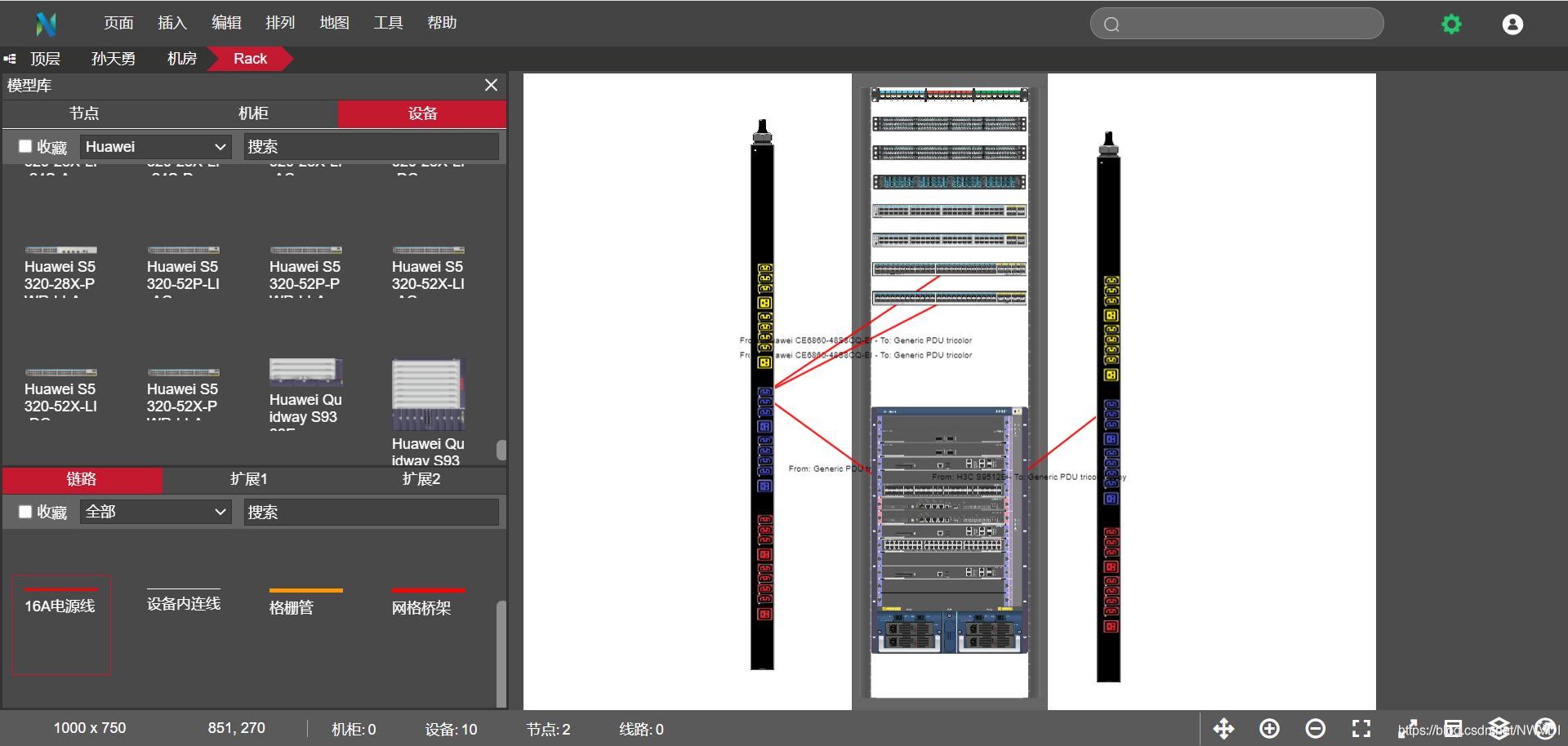
Task: Toggle 收藏 checkbox in device filter
Action: coord(25,146)
